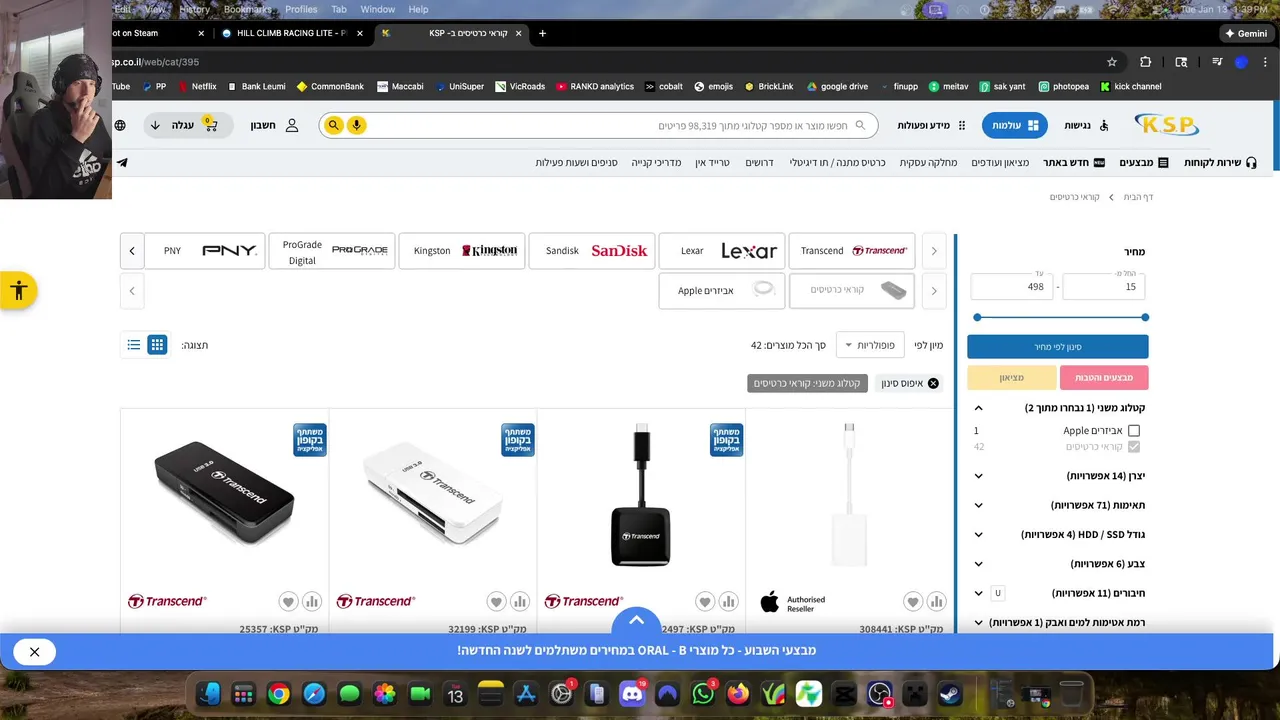Screen dimensions: 1280x720
Task: Open the מבצעים menu item
Action: 1142,162
